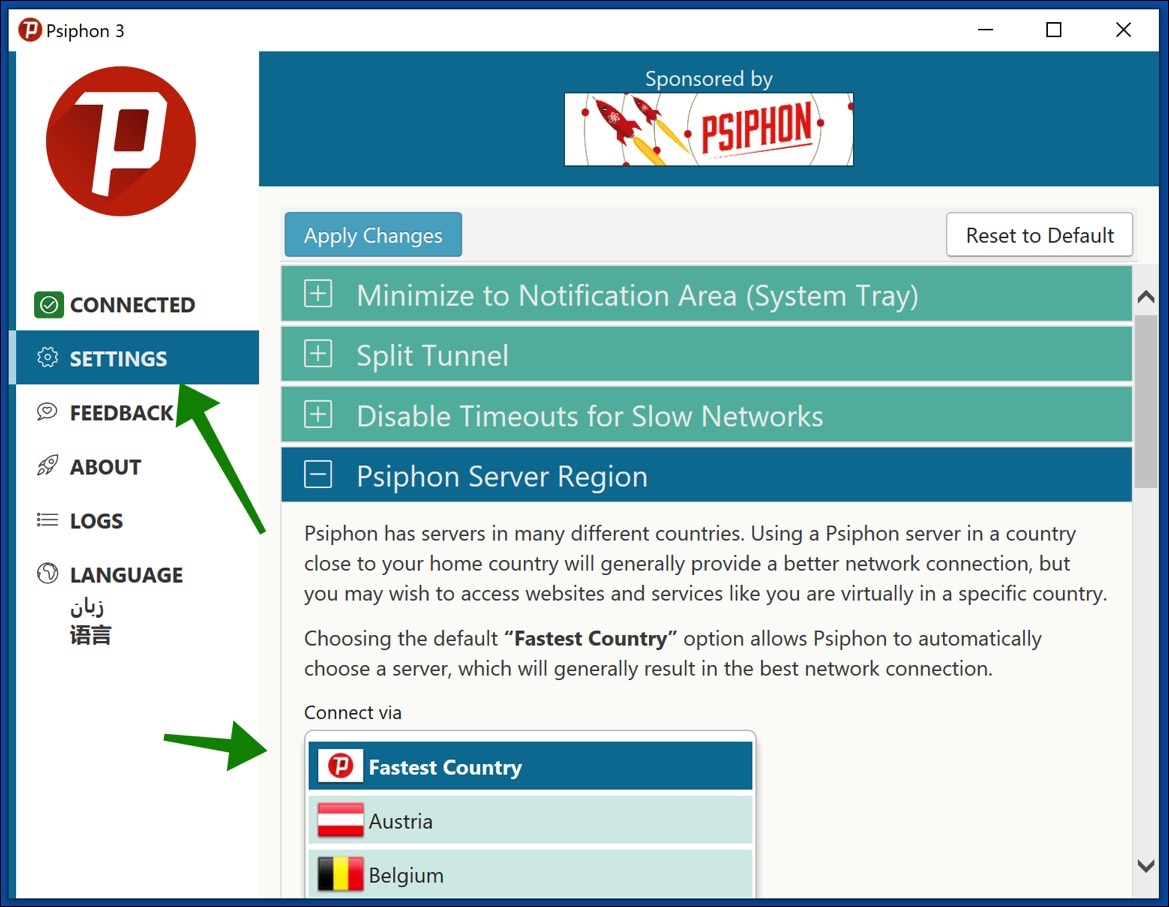Image resolution: width=1169 pixels, height=907 pixels.
Task: Open the Connected tab
Action: point(137,305)
